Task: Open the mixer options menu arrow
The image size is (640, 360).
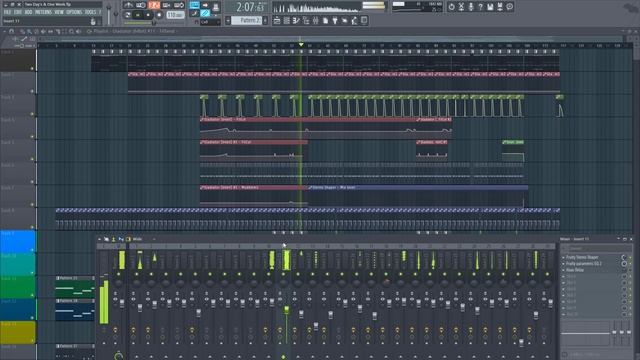Action: point(99,239)
